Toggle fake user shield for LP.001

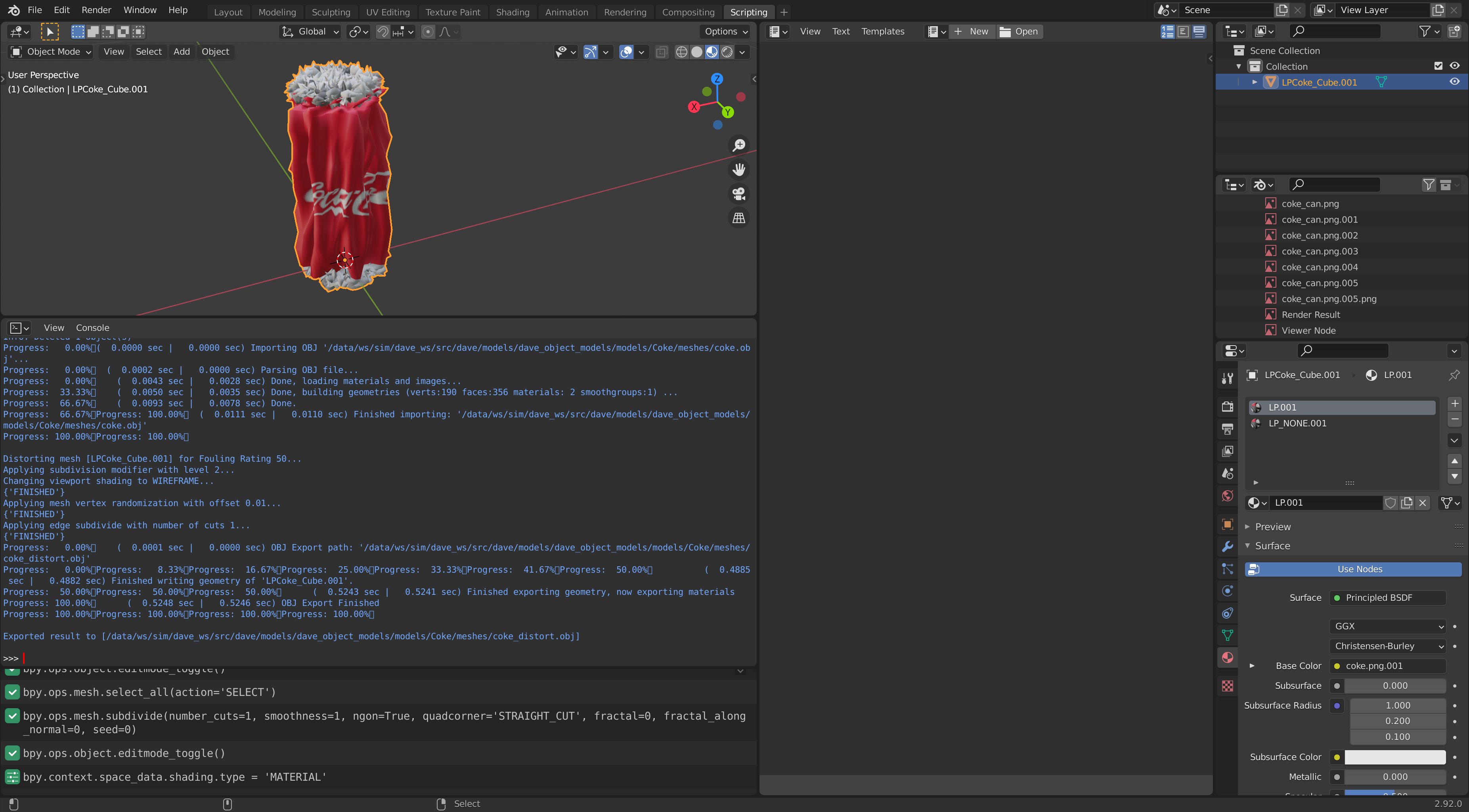[1391, 502]
